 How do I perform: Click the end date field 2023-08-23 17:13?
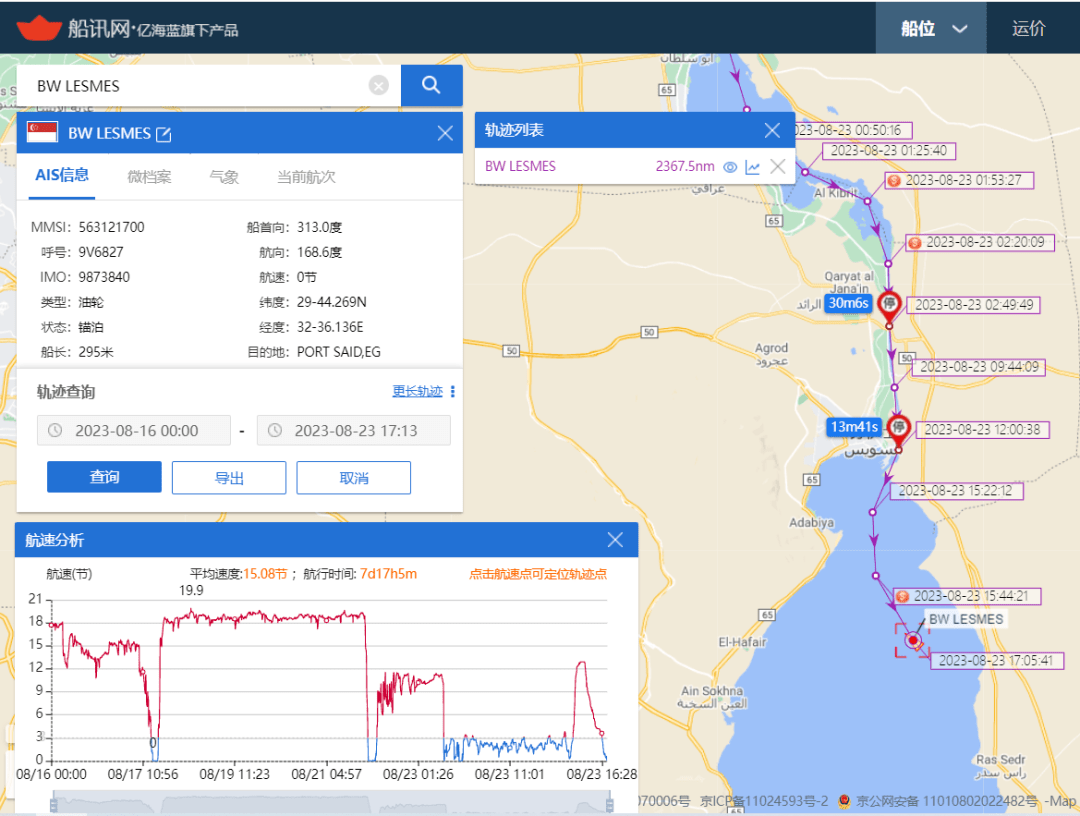point(354,431)
